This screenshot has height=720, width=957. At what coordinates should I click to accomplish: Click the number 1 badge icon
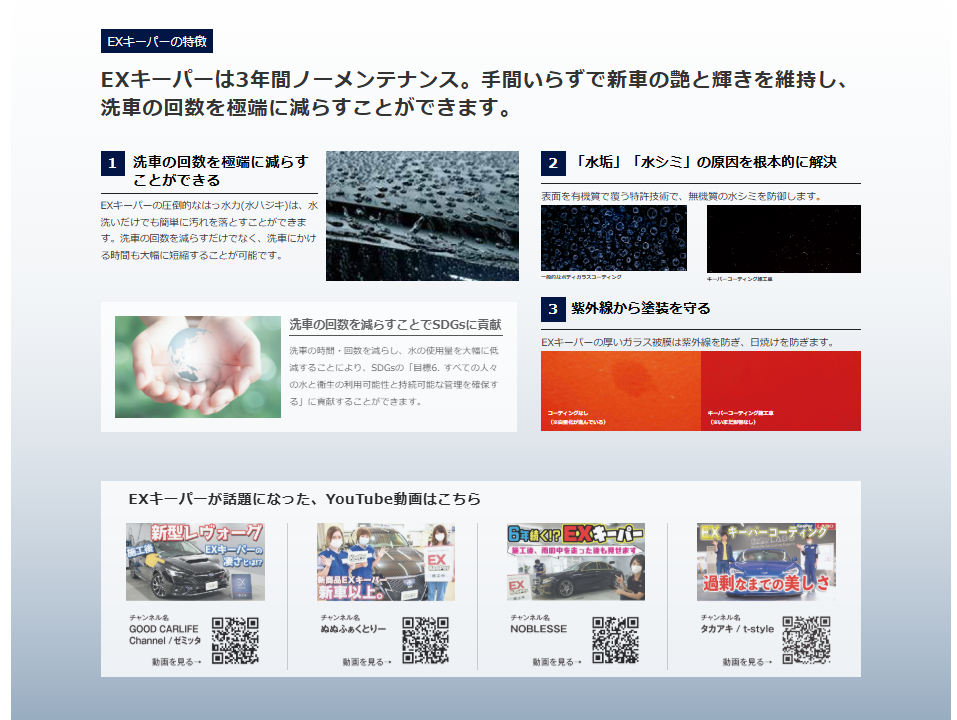(112, 164)
